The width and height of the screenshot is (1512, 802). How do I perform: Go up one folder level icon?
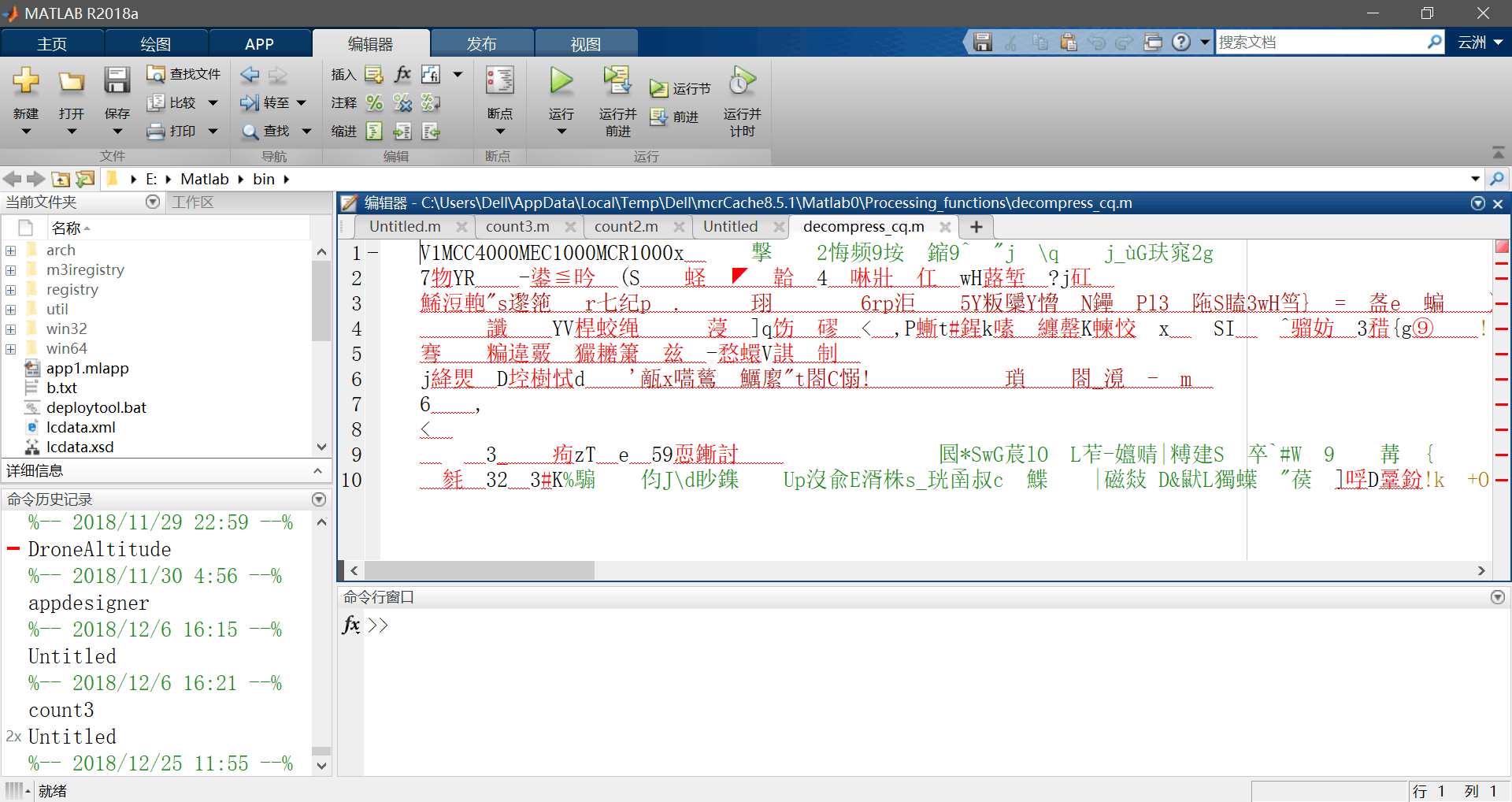[x=61, y=179]
